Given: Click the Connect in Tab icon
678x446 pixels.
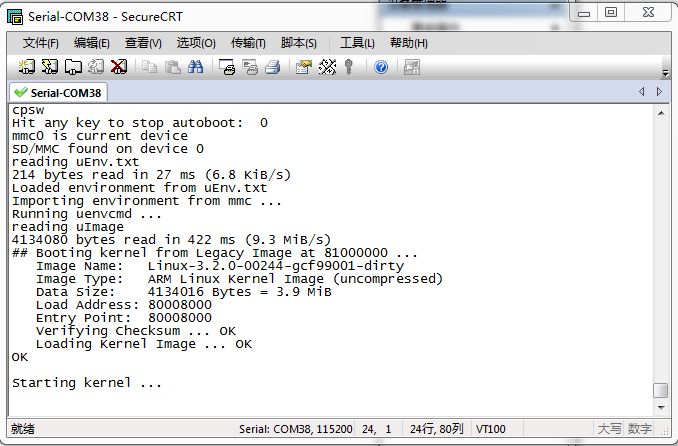Looking at the screenshot, I should coord(73,67).
